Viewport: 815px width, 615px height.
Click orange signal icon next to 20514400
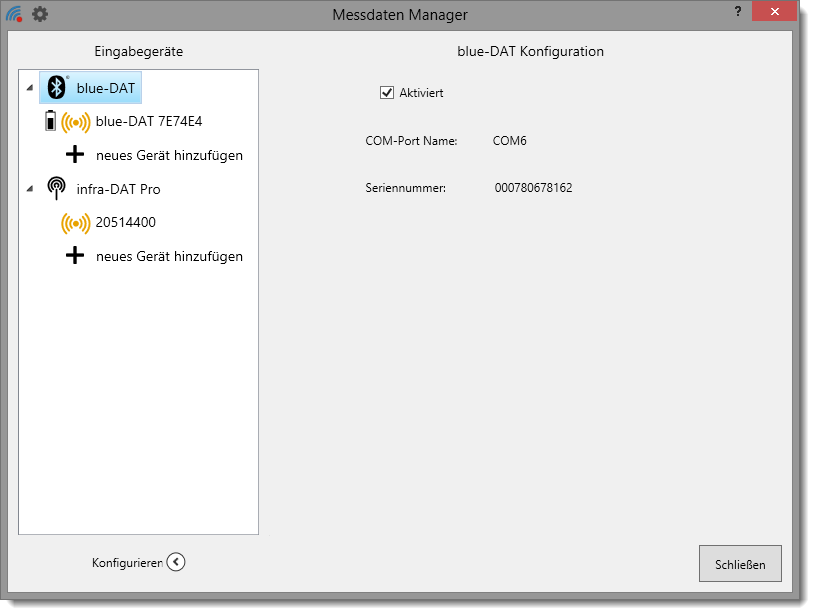pyautogui.click(x=75, y=223)
